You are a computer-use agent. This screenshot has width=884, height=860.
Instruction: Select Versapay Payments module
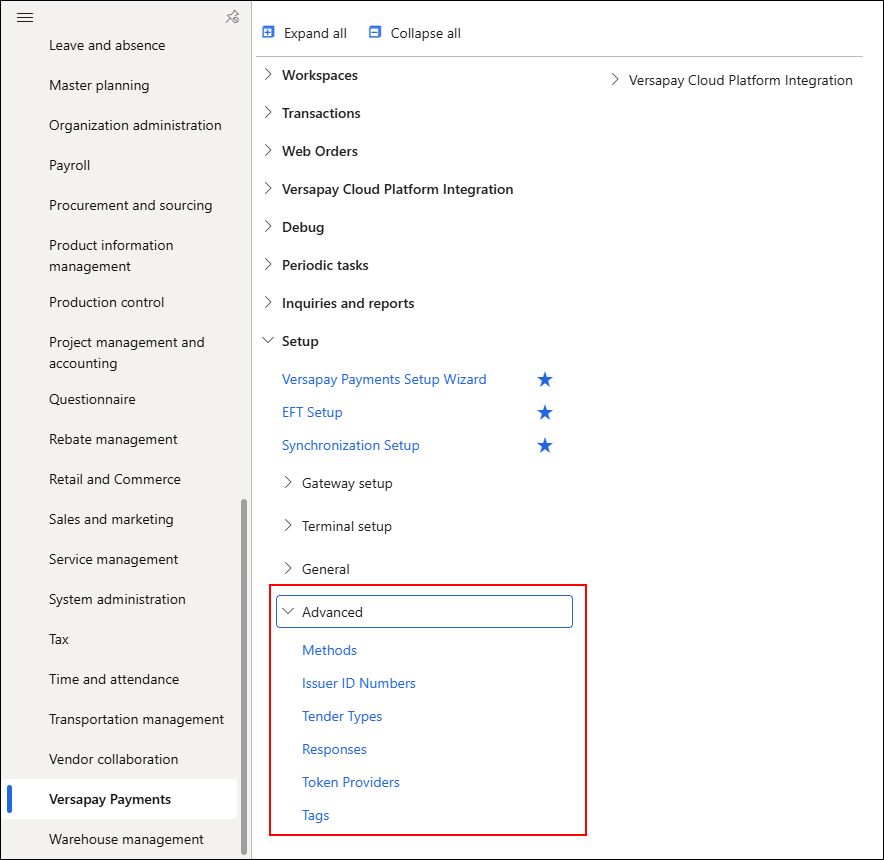pos(110,800)
